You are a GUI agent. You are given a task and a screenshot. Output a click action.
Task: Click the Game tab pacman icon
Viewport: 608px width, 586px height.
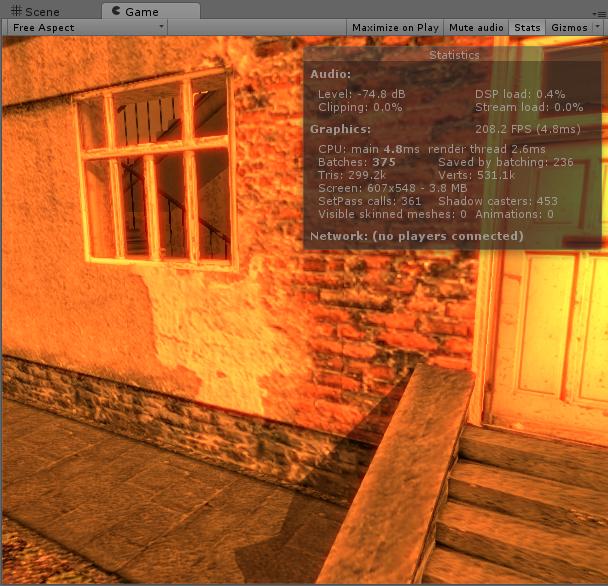[116, 11]
